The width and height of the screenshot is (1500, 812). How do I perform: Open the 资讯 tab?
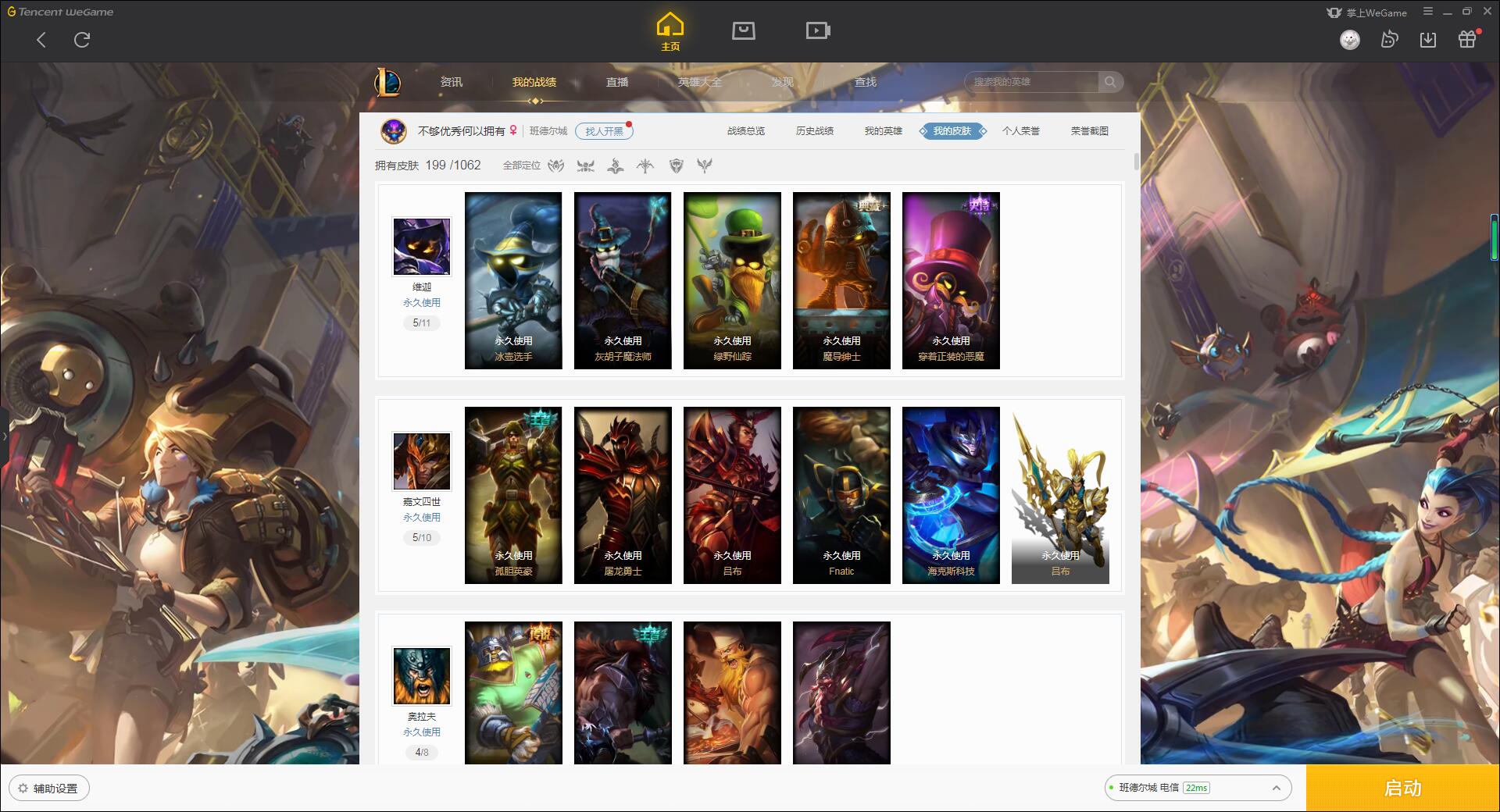coord(451,82)
